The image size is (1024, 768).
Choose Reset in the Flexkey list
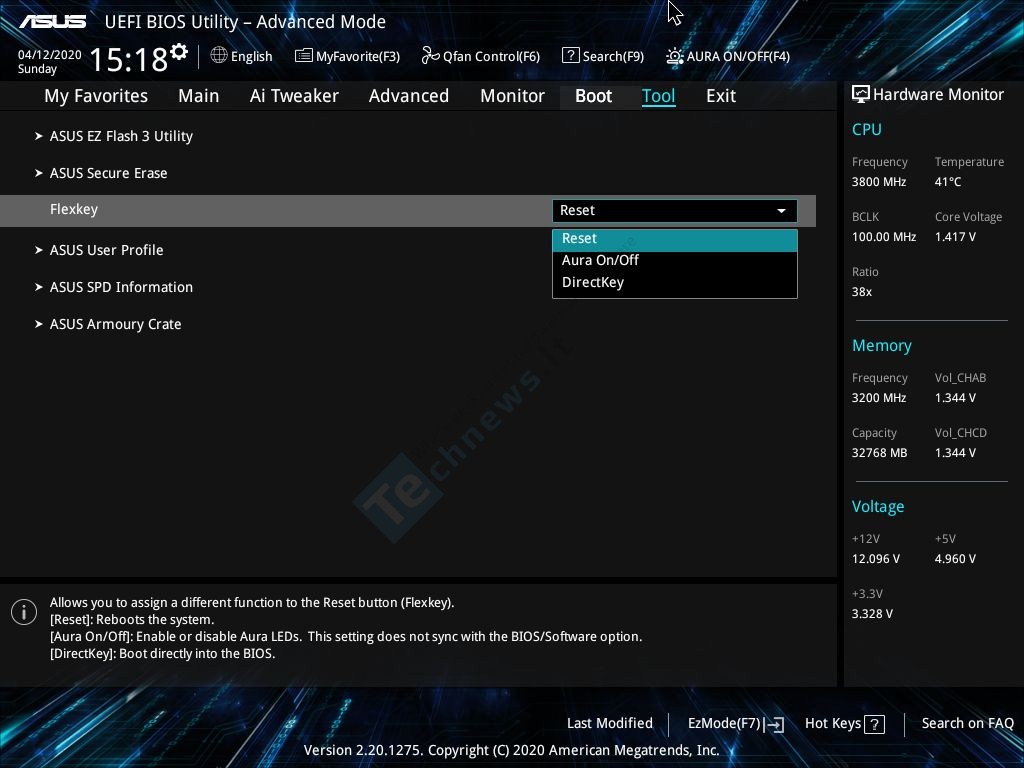[x=675, y=240]
